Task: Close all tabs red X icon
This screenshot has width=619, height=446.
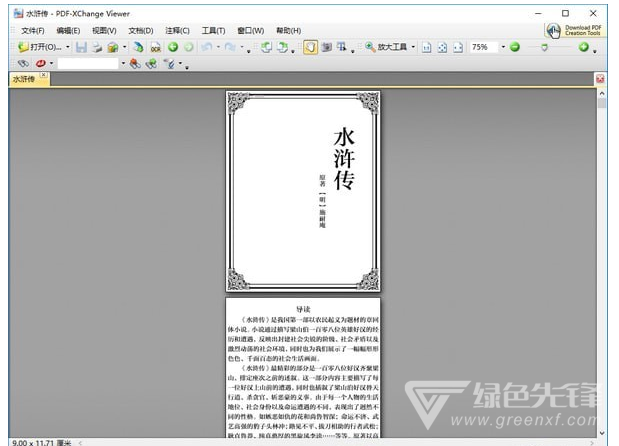Action: click(x=600, y=79)
